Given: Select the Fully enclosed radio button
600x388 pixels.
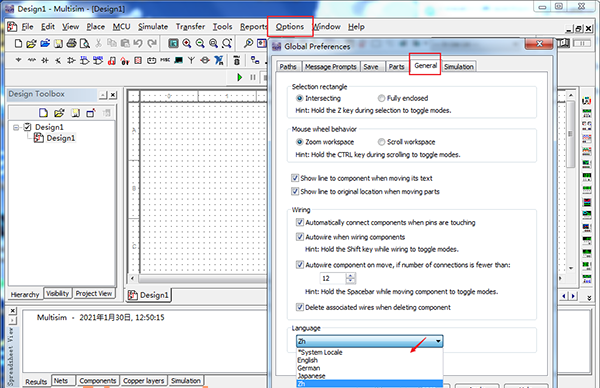Looking at the screenshot, I should (381, 98).
